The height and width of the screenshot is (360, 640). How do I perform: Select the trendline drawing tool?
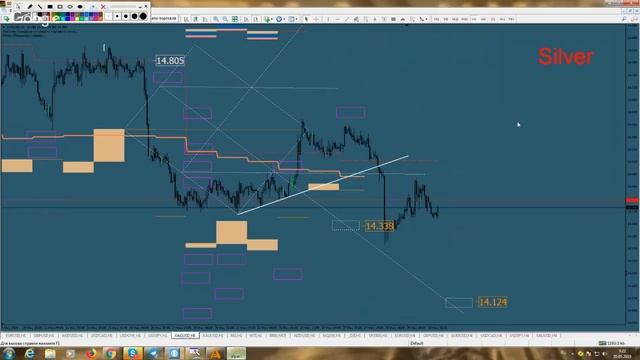coord(347,19)
